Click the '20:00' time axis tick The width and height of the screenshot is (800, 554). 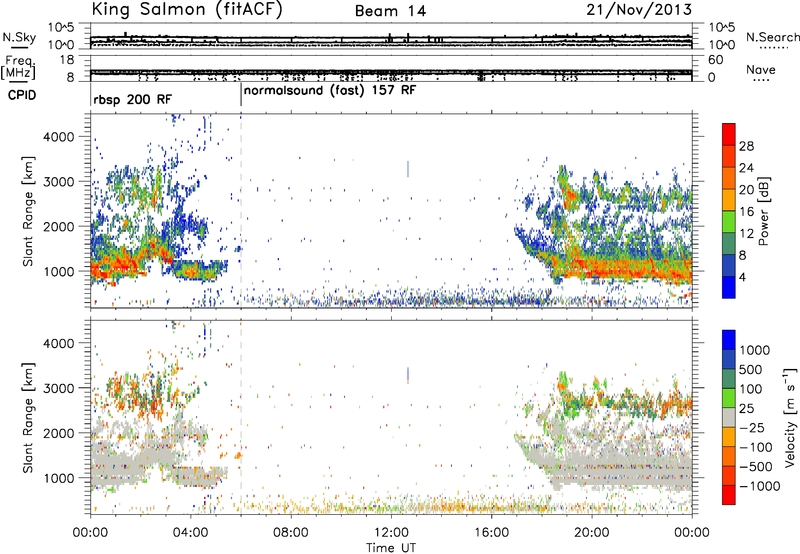[591, 533]
